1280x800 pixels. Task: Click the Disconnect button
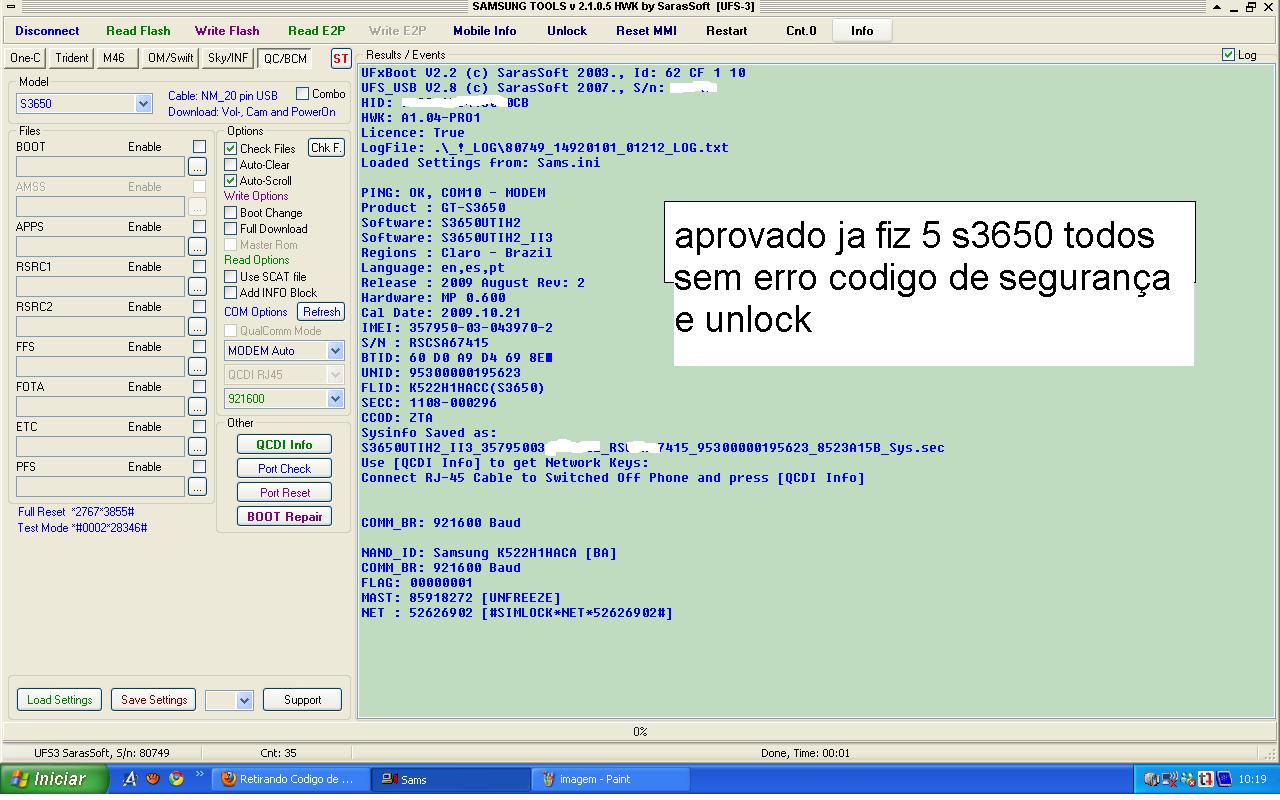[x=47, y=31]
